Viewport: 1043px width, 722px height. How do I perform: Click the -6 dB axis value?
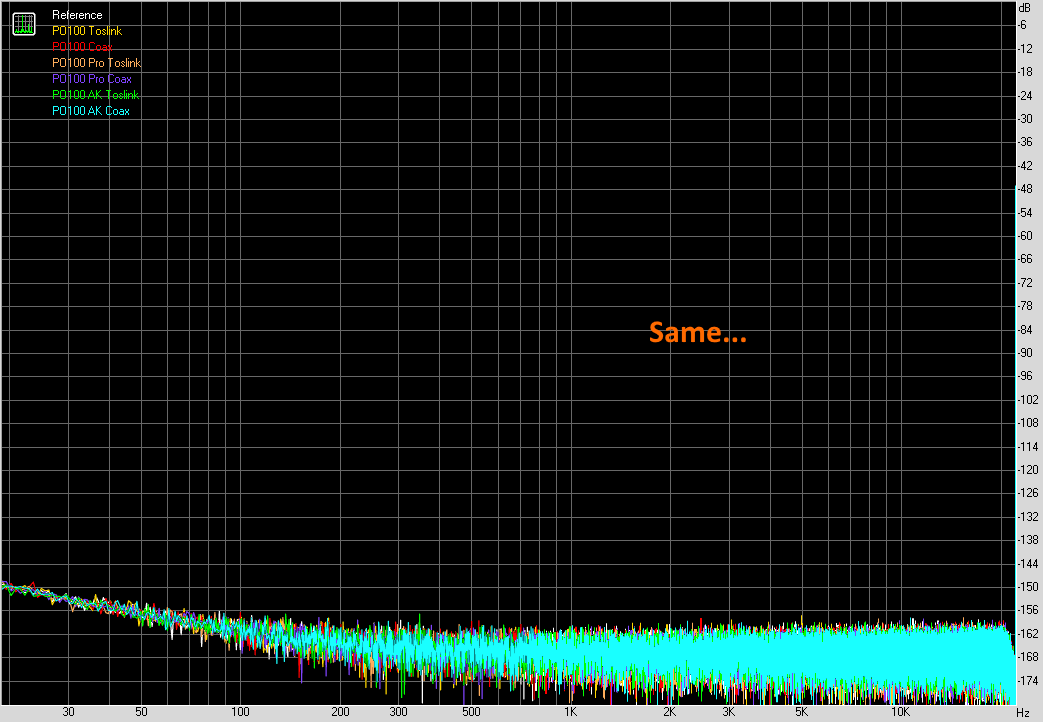click(1022, 25)
